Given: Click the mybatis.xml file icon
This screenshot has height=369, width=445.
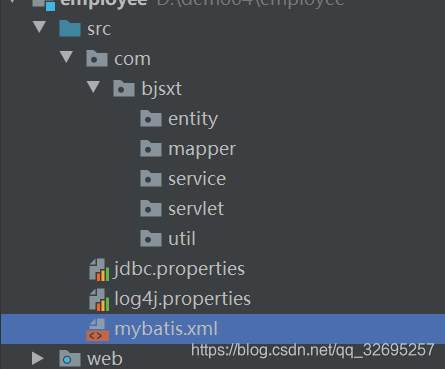Looking at the screenshot, I should [98, 329].
